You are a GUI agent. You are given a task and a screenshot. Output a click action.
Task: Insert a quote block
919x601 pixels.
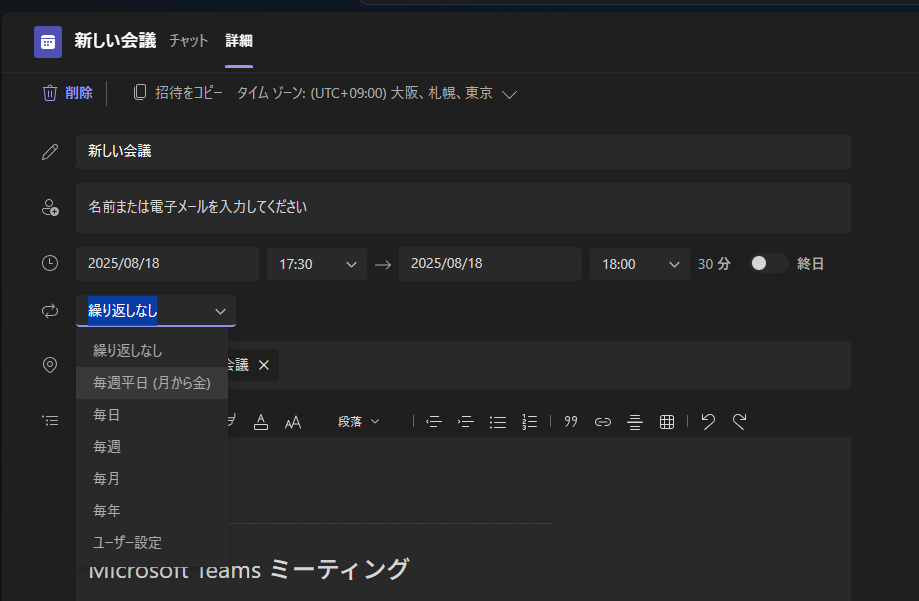[571, 422]
